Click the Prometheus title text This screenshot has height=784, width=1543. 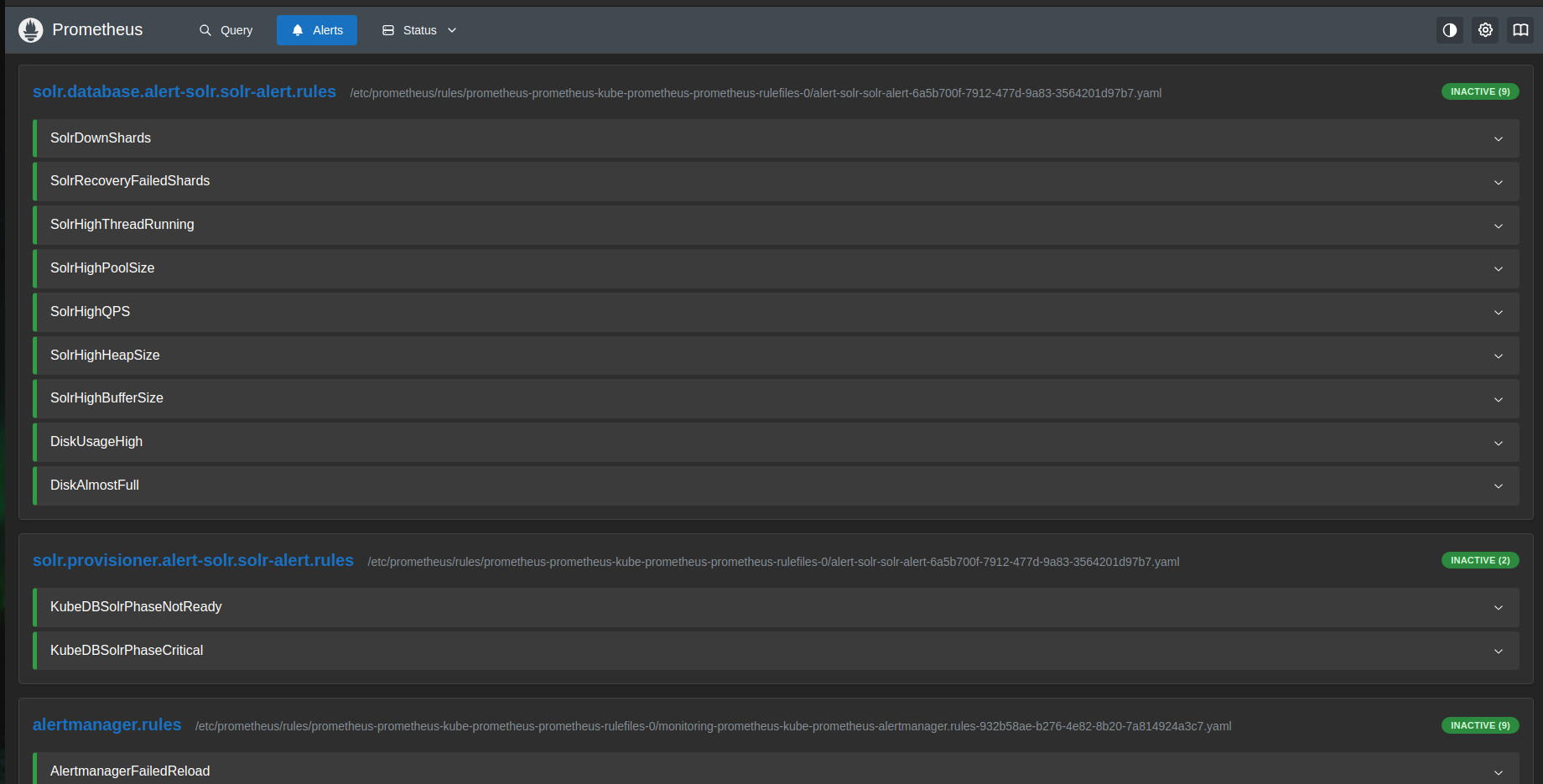tap(97, 30)
